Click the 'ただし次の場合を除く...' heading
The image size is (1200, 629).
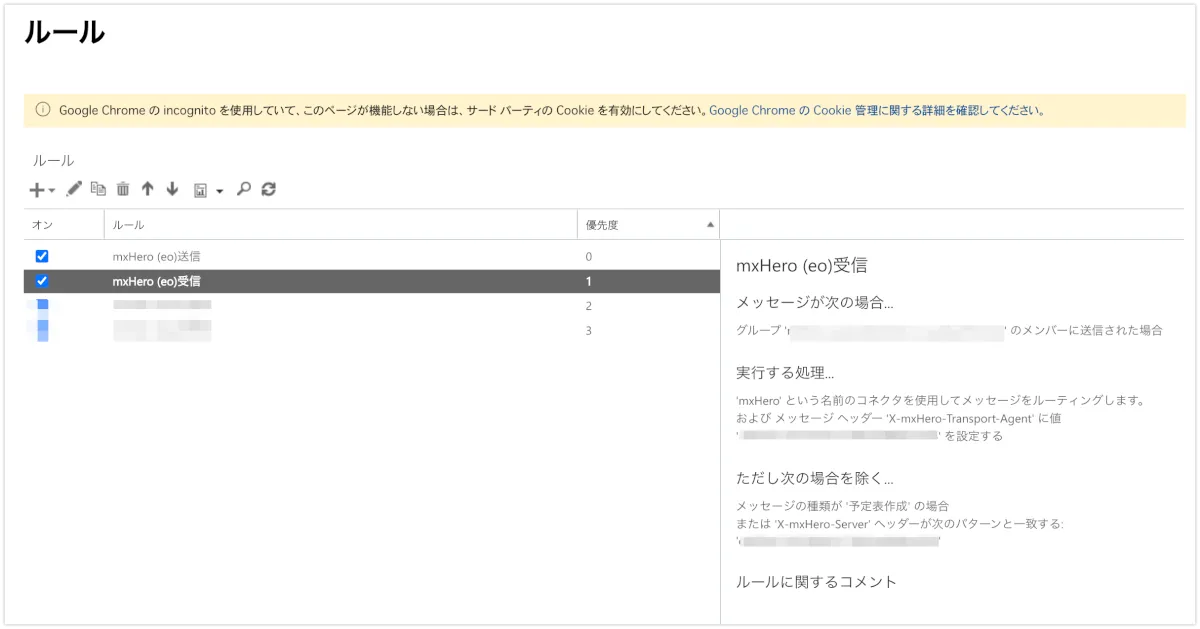pyautogui.click(x=814, y=478)
